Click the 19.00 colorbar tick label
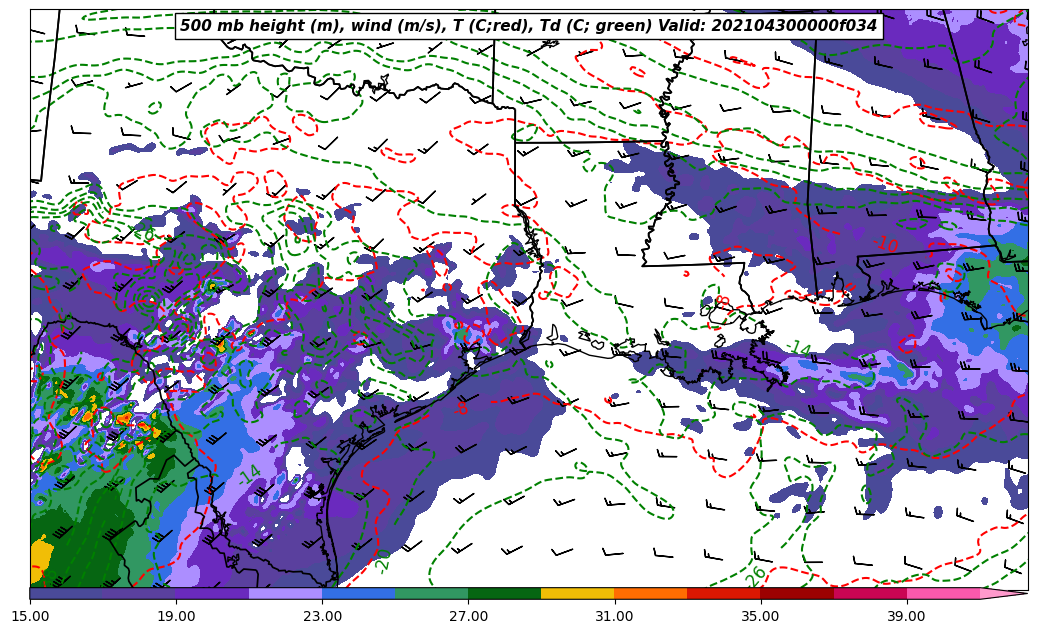The image size is (1037, 633). [x=176, y=616]
